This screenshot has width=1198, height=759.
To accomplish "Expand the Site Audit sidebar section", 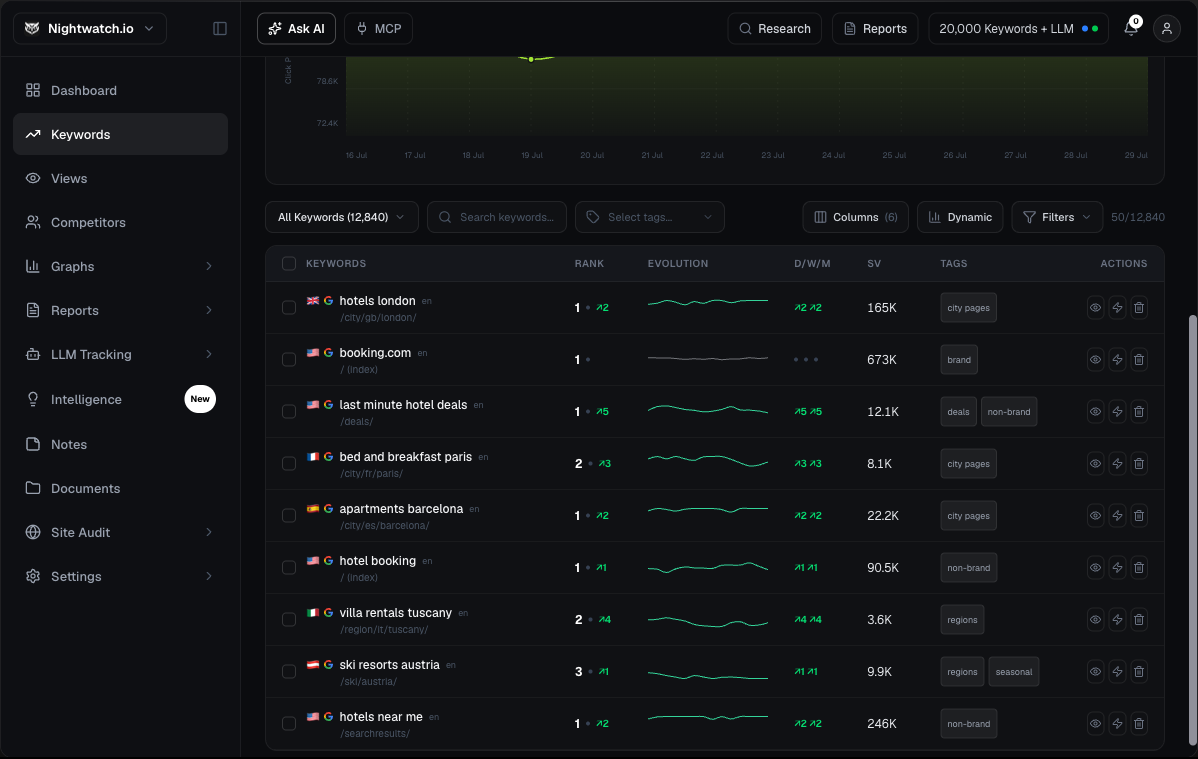I will (209, 532).
